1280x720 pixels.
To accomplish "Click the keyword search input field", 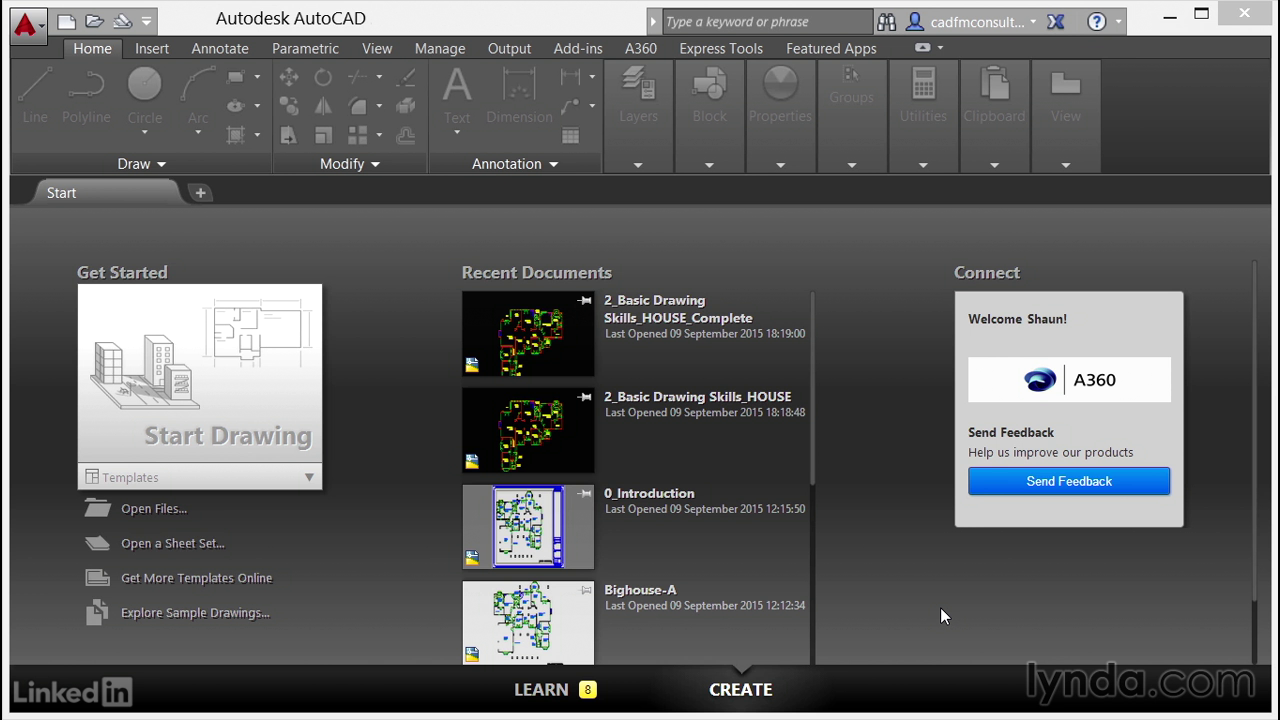I will [x=767, y=22].
